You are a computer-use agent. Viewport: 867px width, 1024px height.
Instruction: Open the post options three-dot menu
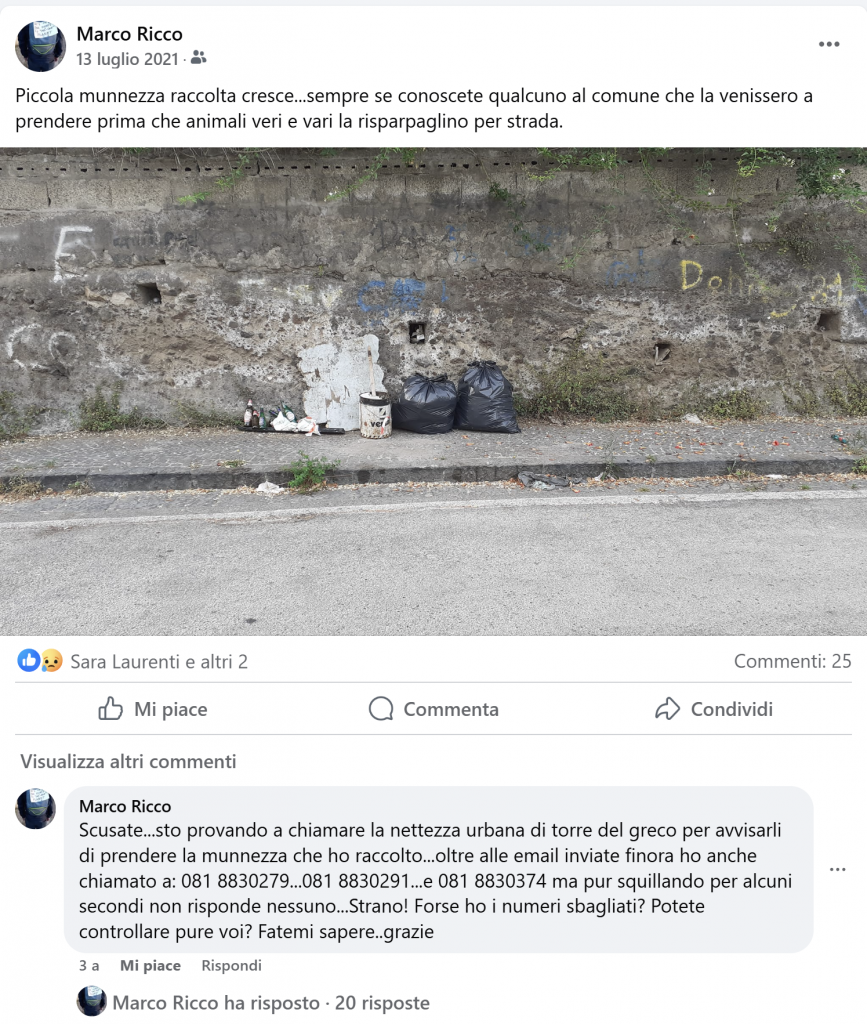pos(828,44)
